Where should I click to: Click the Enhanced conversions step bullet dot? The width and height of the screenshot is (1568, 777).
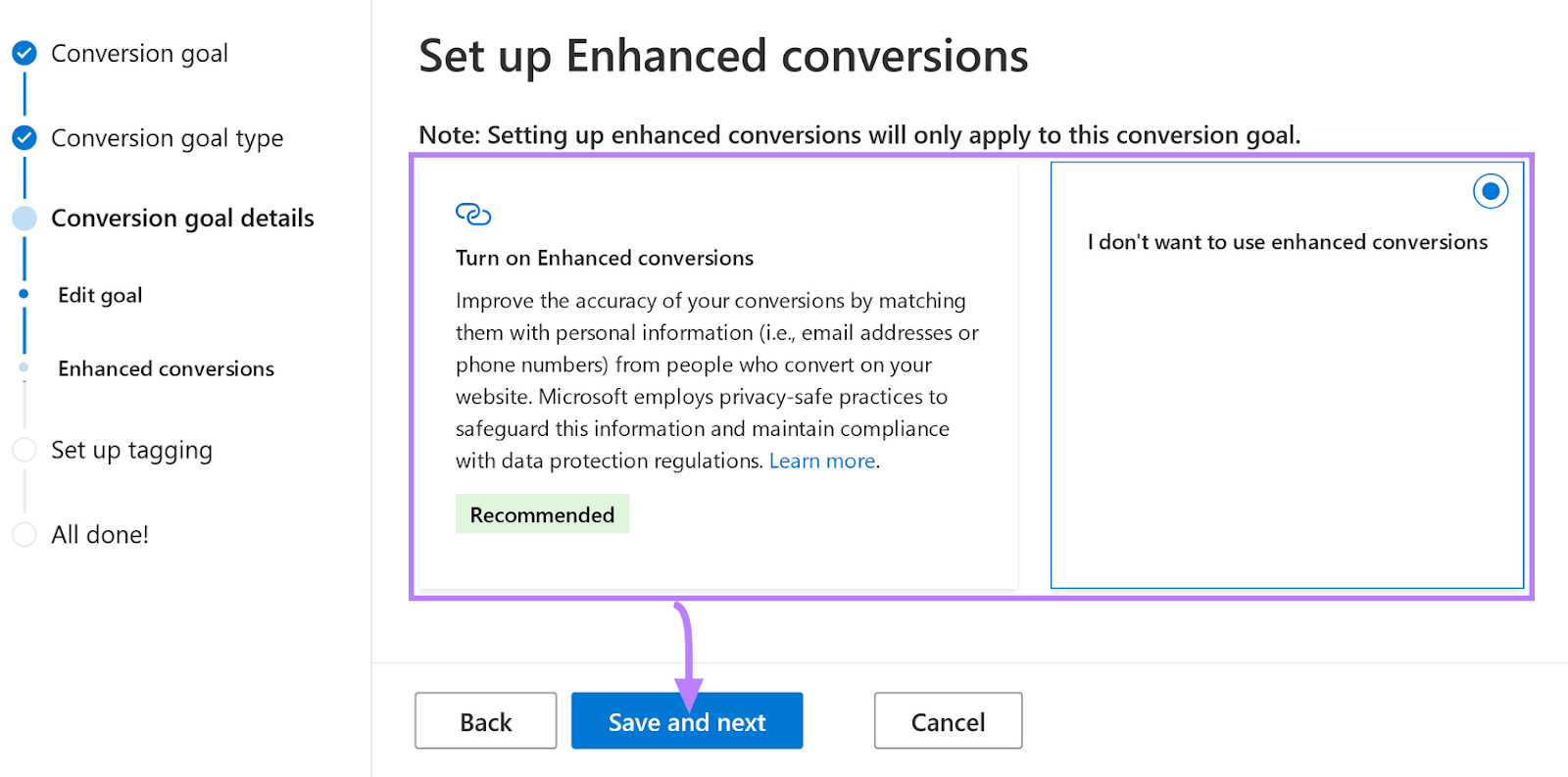click(24, 368)
